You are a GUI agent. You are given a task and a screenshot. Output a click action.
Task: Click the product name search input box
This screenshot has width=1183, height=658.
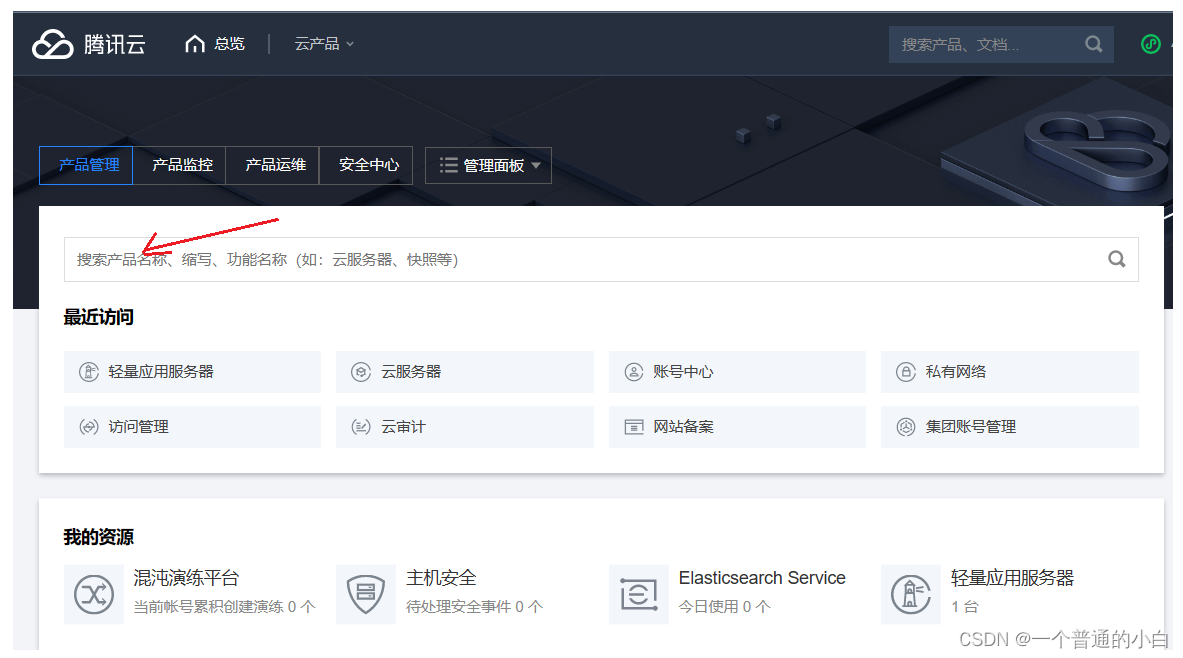click(x=601, y=260)
